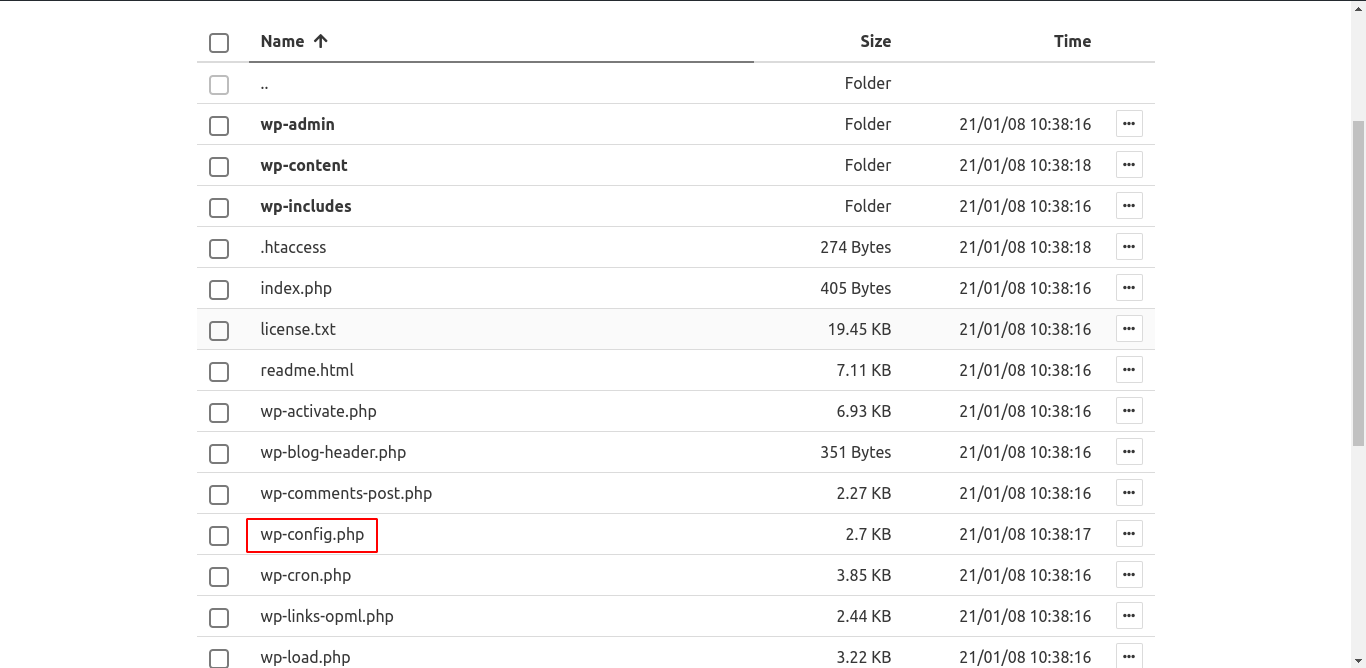Click the page's vertical scrollbar thumb
The height and width of the screenshot is (668, 1366).
(1359, 283)
